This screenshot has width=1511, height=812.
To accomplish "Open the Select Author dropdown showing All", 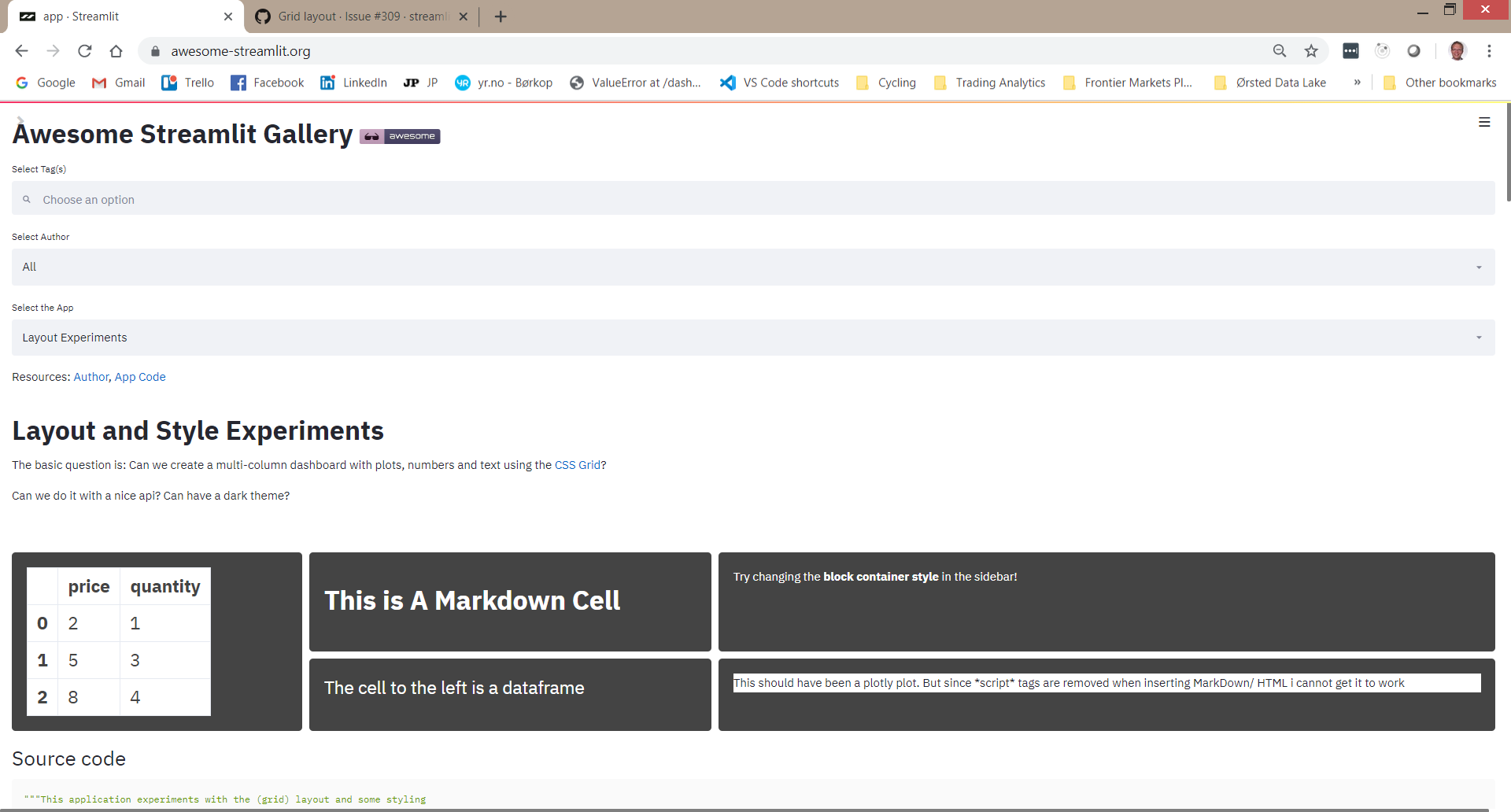I will 752,267.
